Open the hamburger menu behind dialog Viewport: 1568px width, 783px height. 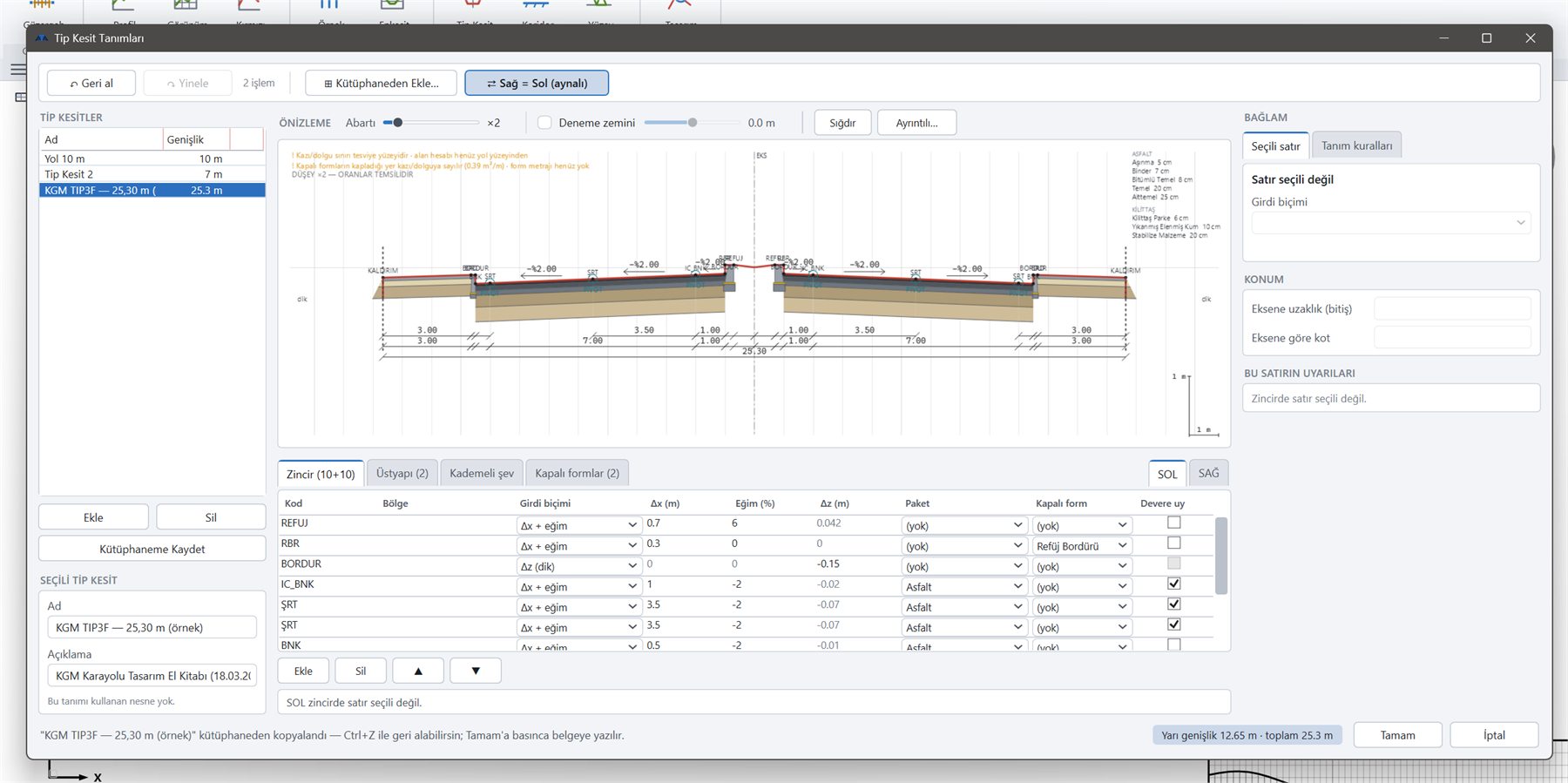pos(17,69)
